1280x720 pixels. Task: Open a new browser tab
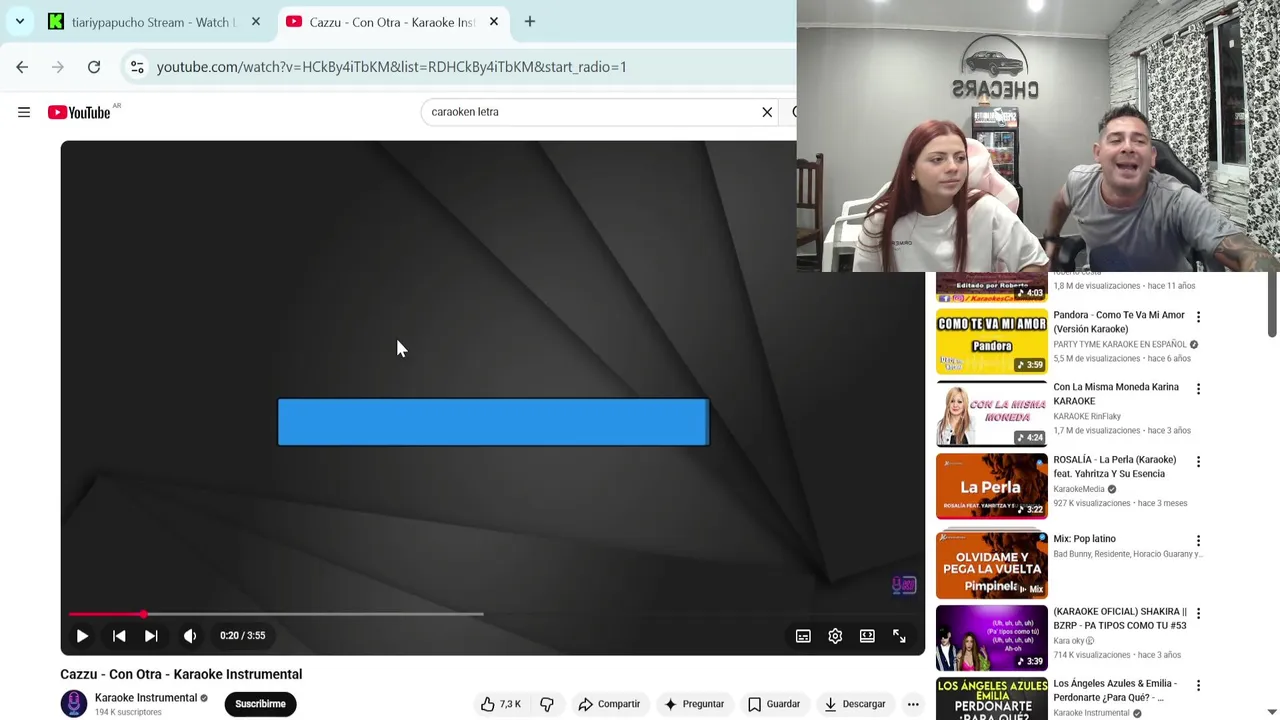coord(530,22)
